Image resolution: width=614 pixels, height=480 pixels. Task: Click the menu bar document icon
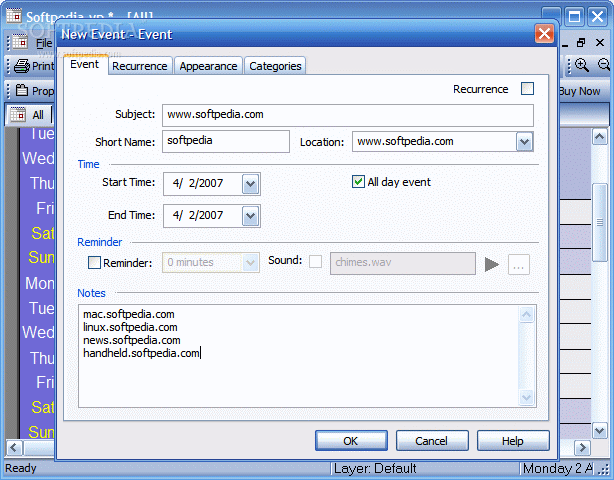tap(19, 42)
